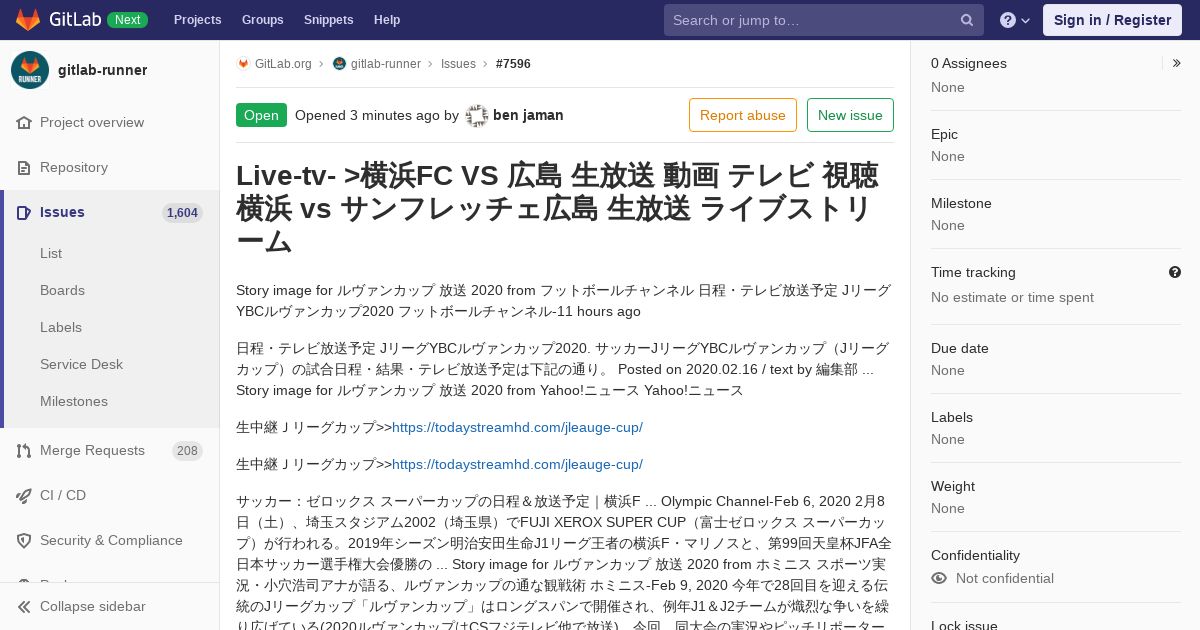Open Merge Requests
1200x630 pixels.
(x=92, y=450)
